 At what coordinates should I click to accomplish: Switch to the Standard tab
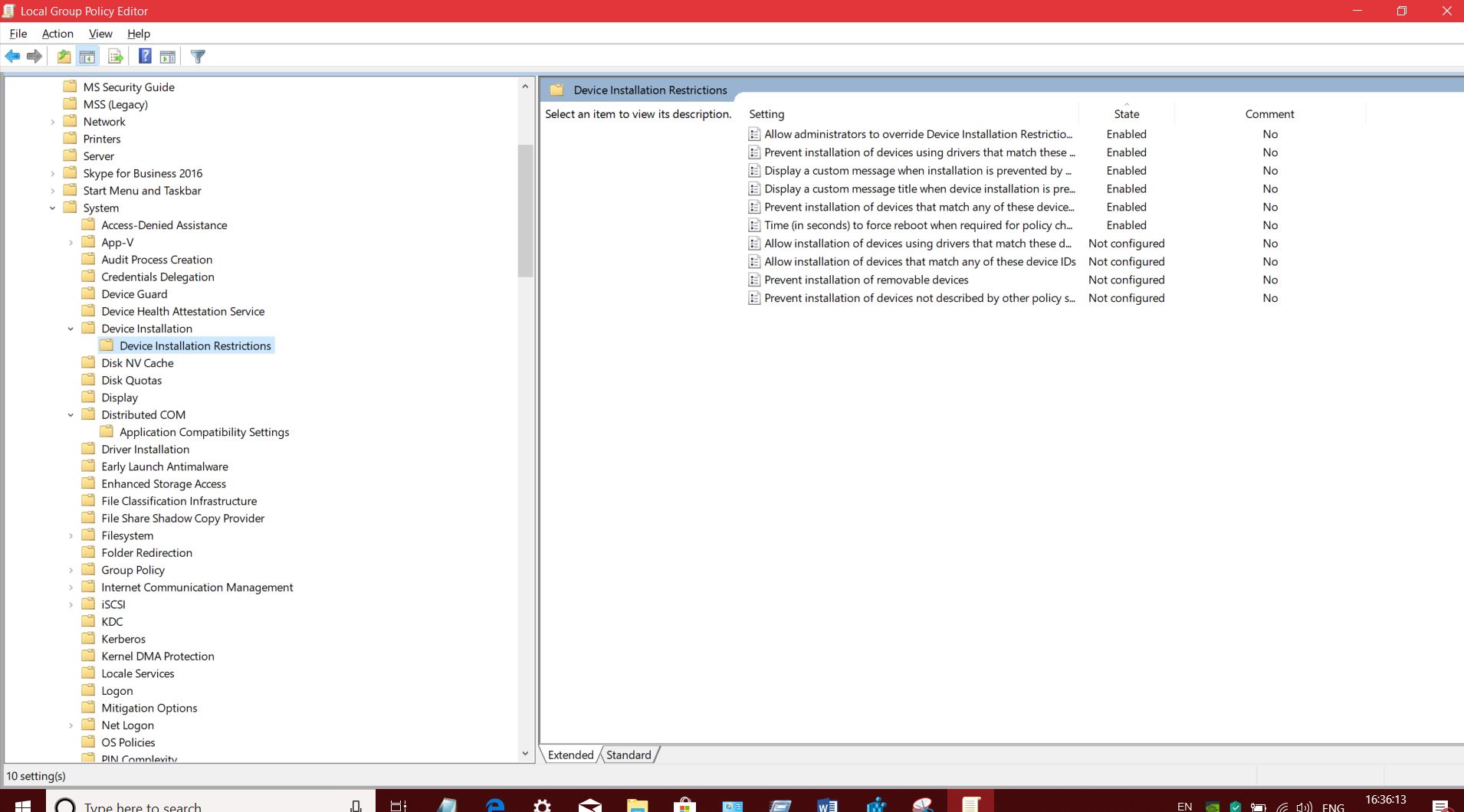[629, 755]
